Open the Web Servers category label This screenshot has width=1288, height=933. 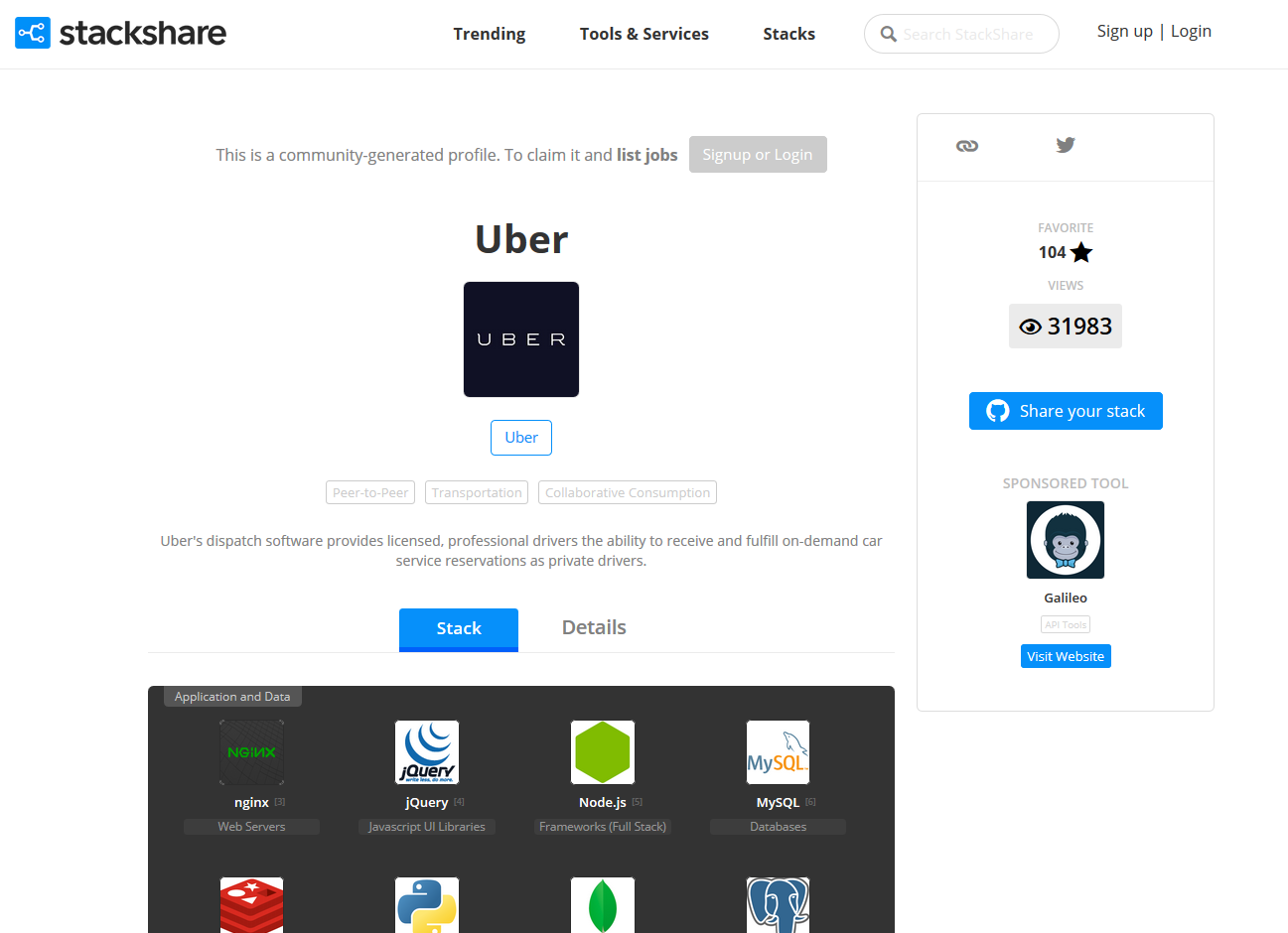coord(251,827)
